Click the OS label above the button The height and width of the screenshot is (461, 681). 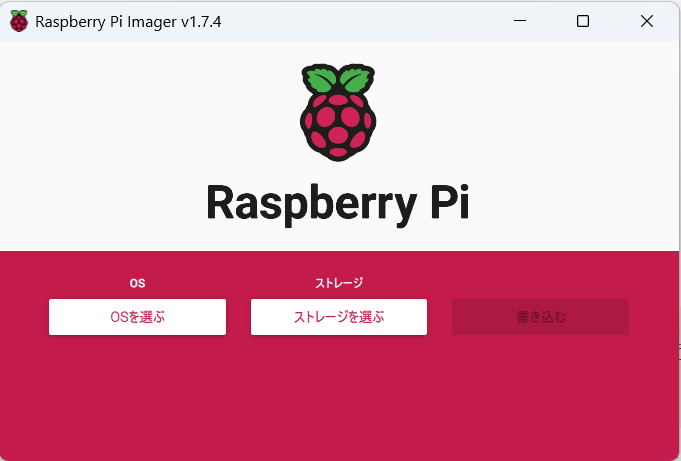pos(137,283)
